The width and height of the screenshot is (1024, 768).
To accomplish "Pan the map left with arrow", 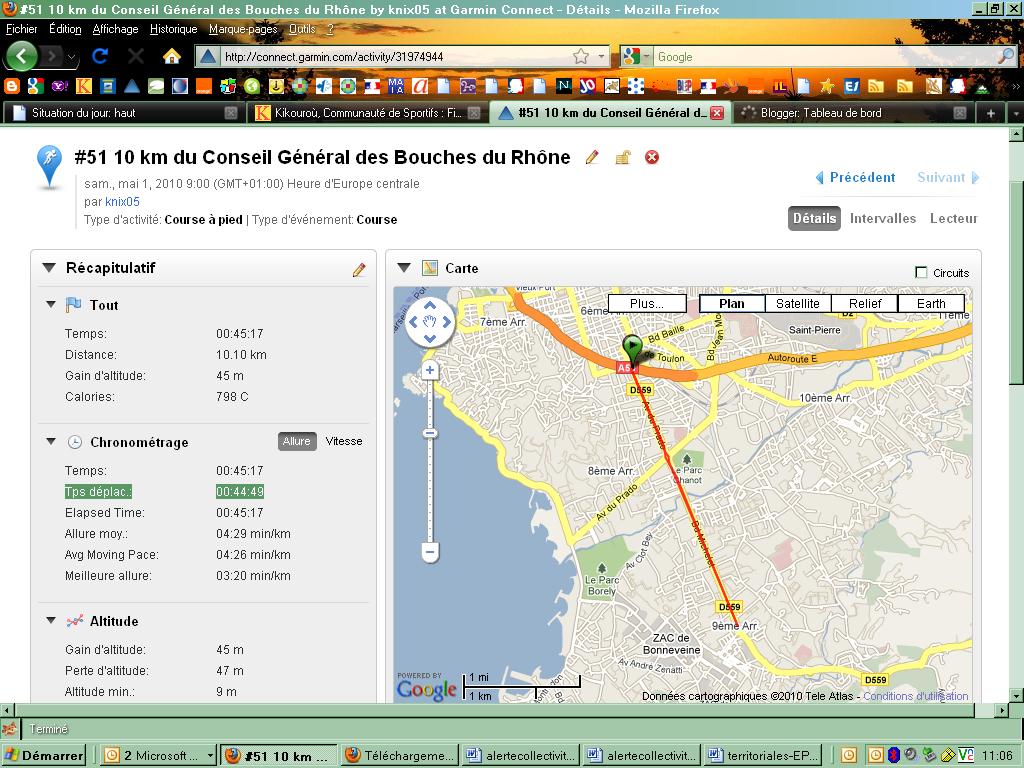I will coord(413,321).
